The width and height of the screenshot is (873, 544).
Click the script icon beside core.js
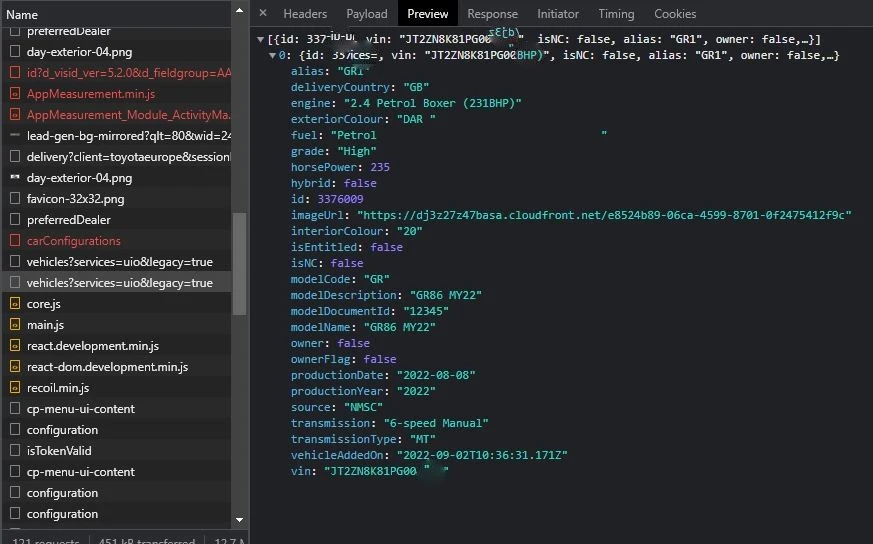pyautogui.click(x=15, y=303)
